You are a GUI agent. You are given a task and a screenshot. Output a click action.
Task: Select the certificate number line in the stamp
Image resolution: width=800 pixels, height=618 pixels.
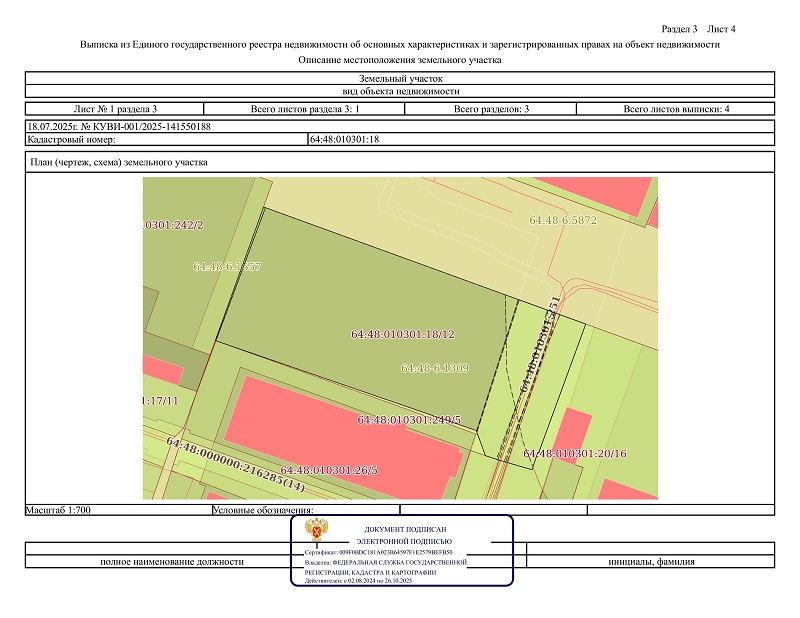378,552
